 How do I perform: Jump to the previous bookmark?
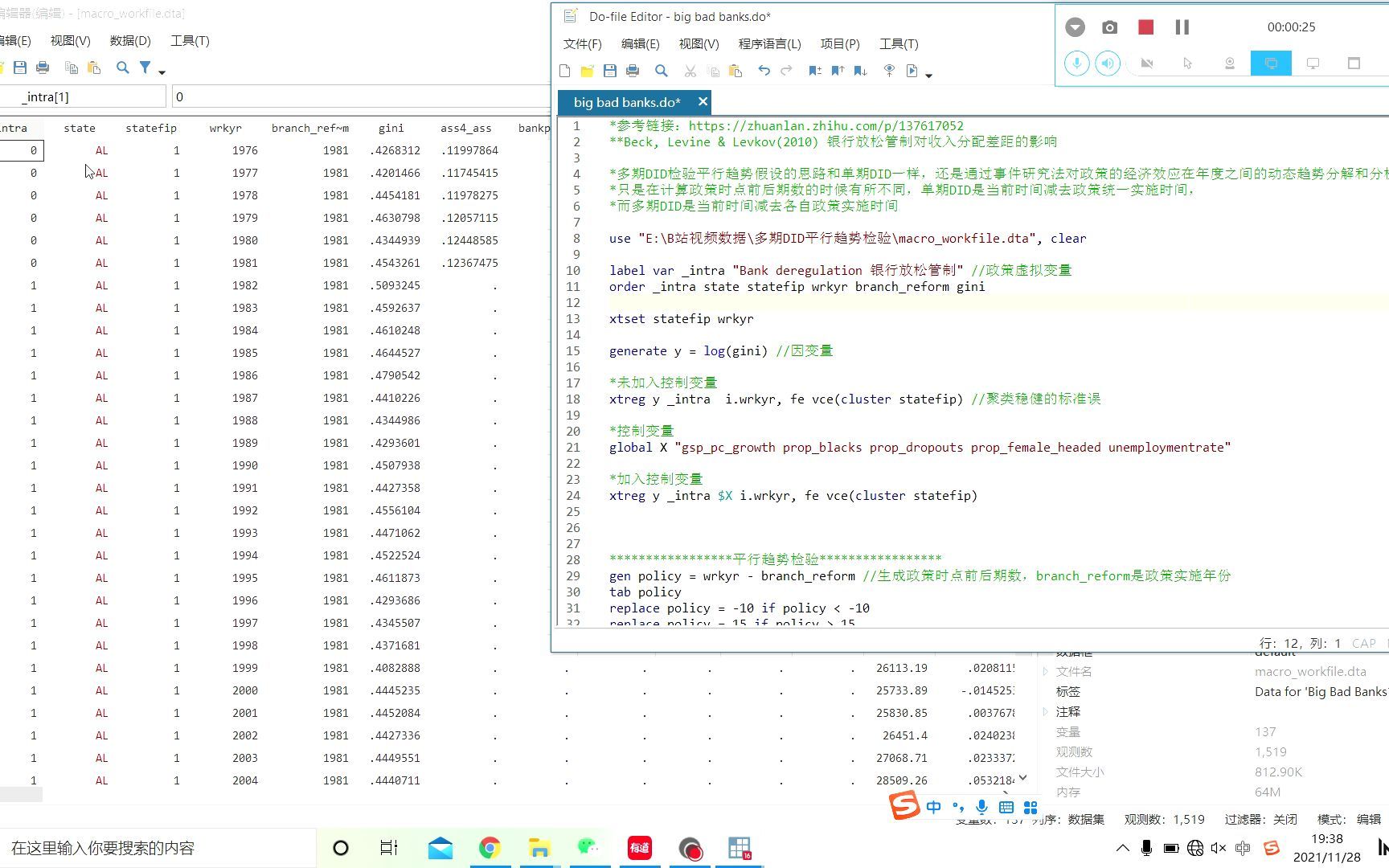coord(838,71)
